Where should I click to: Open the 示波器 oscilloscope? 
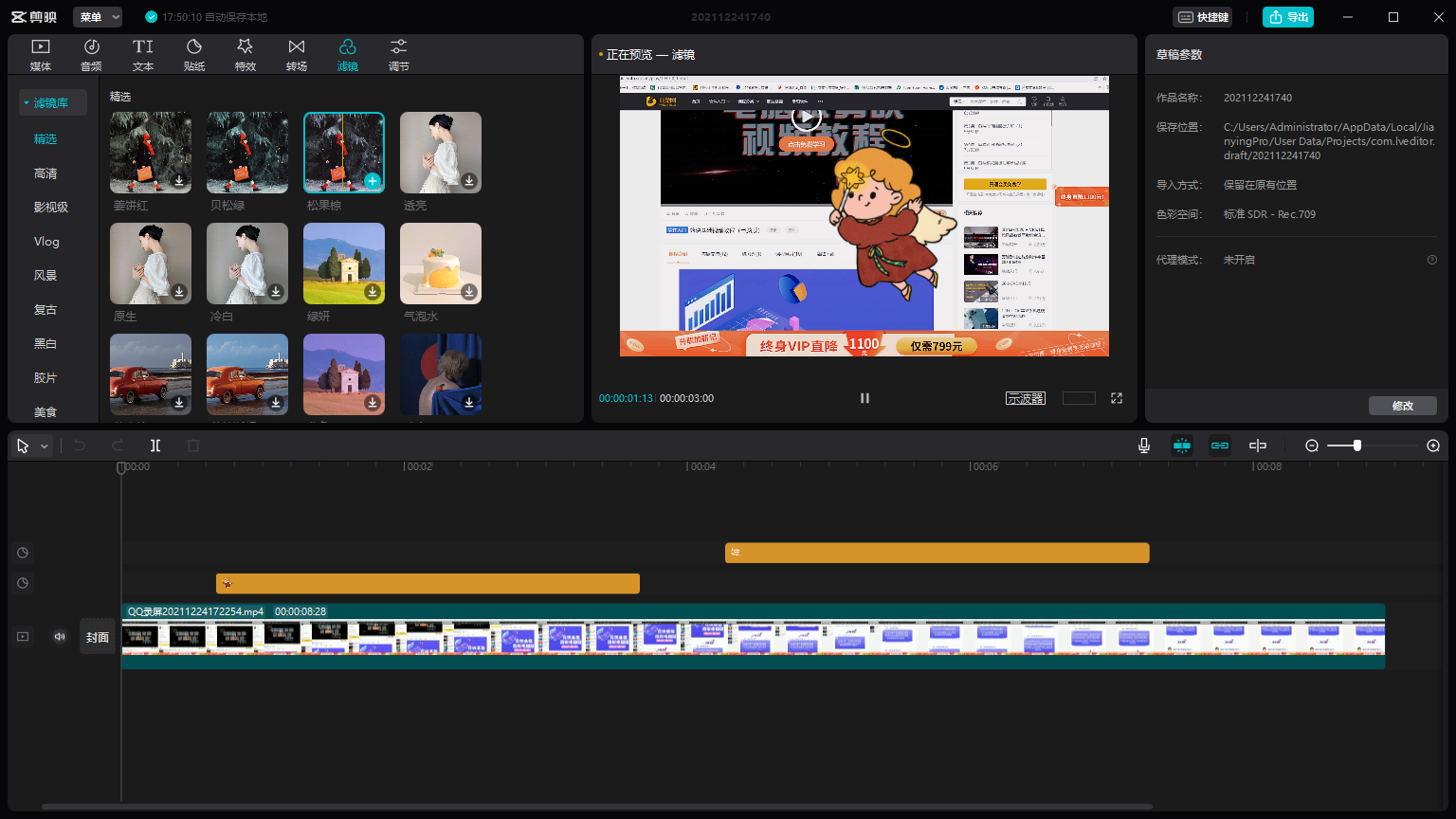point(1026,398)
